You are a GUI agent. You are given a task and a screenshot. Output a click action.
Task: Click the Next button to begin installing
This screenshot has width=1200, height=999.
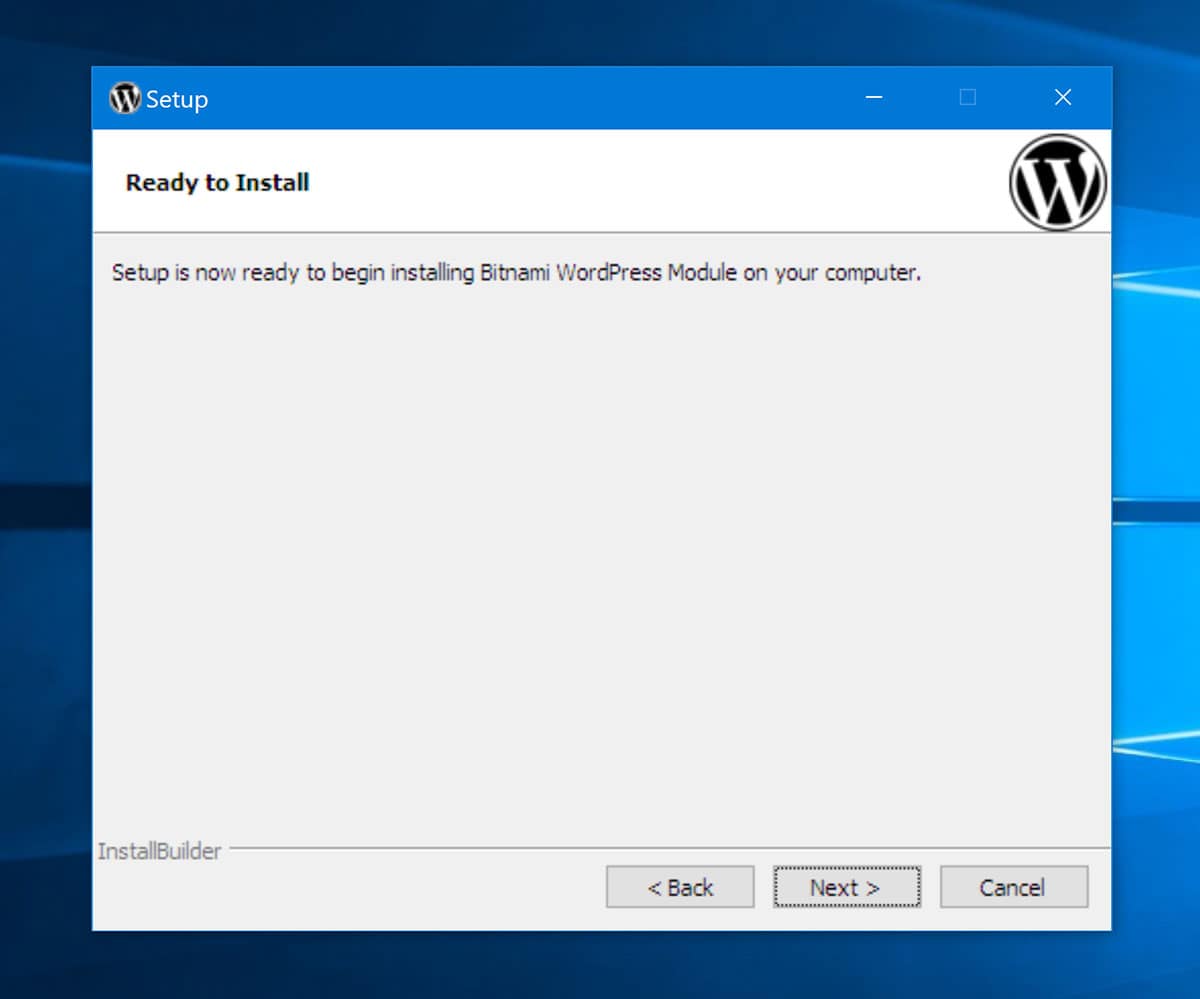846,887
